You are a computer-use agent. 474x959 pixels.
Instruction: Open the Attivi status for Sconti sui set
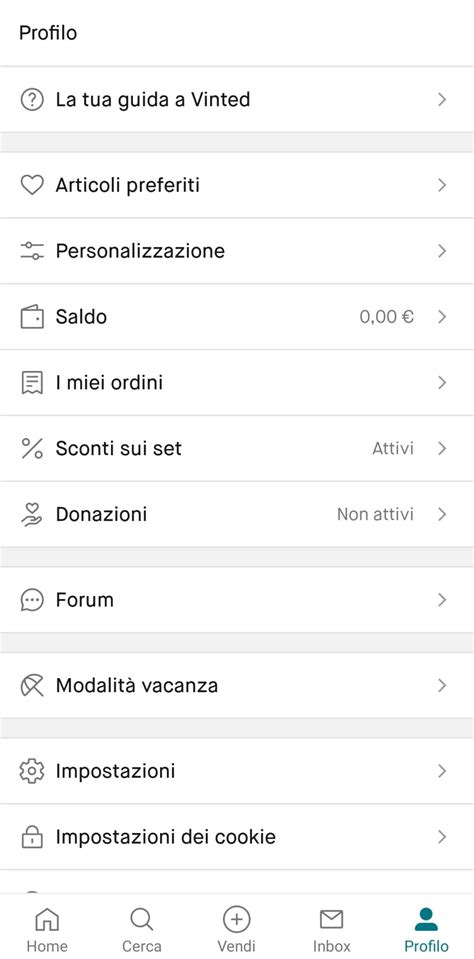(393, 448)
